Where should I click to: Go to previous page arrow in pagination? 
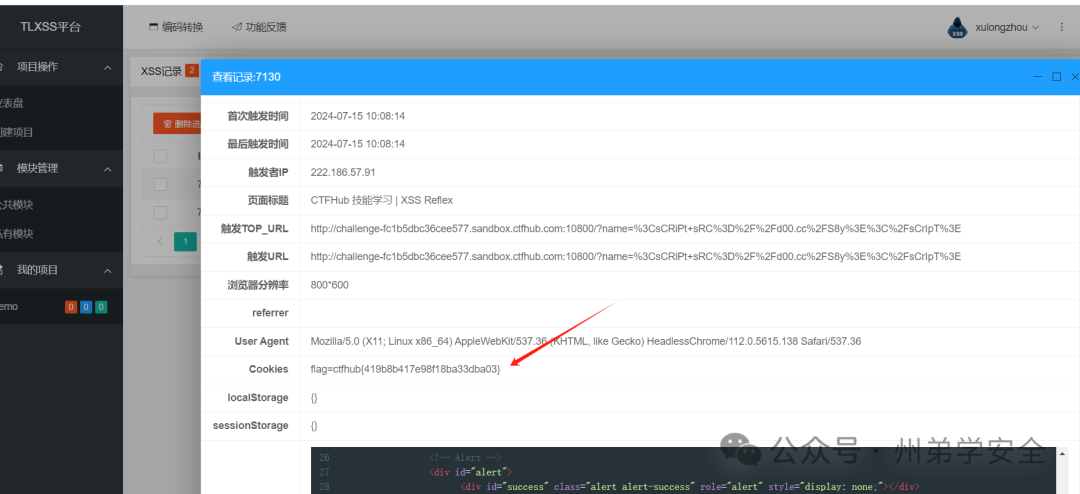point(160,242)
